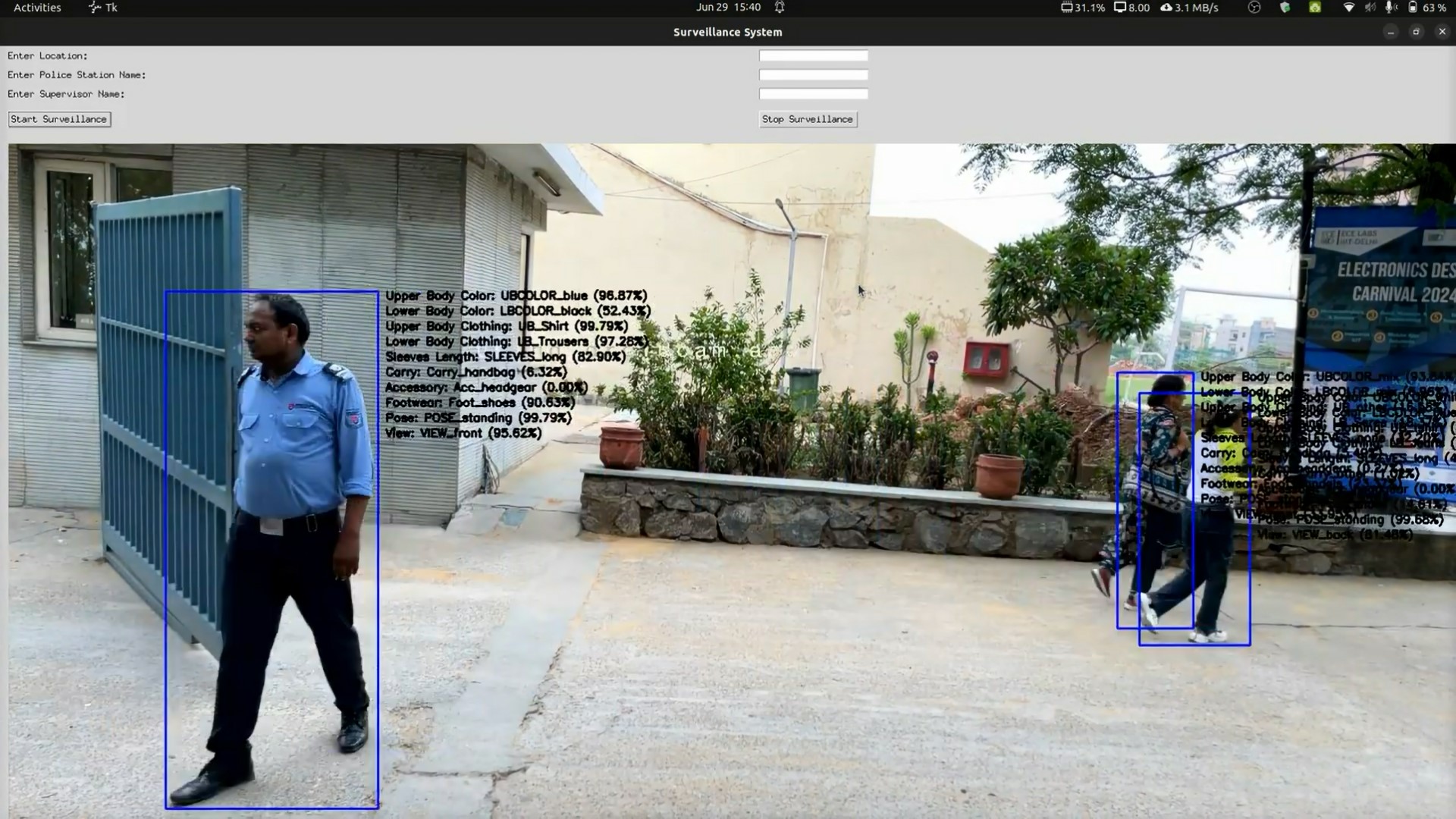Image resolution: width=1456 pixels, height=819 pixels.
Task: Click the Supervisor Name input field
Action: coord(813,94)
